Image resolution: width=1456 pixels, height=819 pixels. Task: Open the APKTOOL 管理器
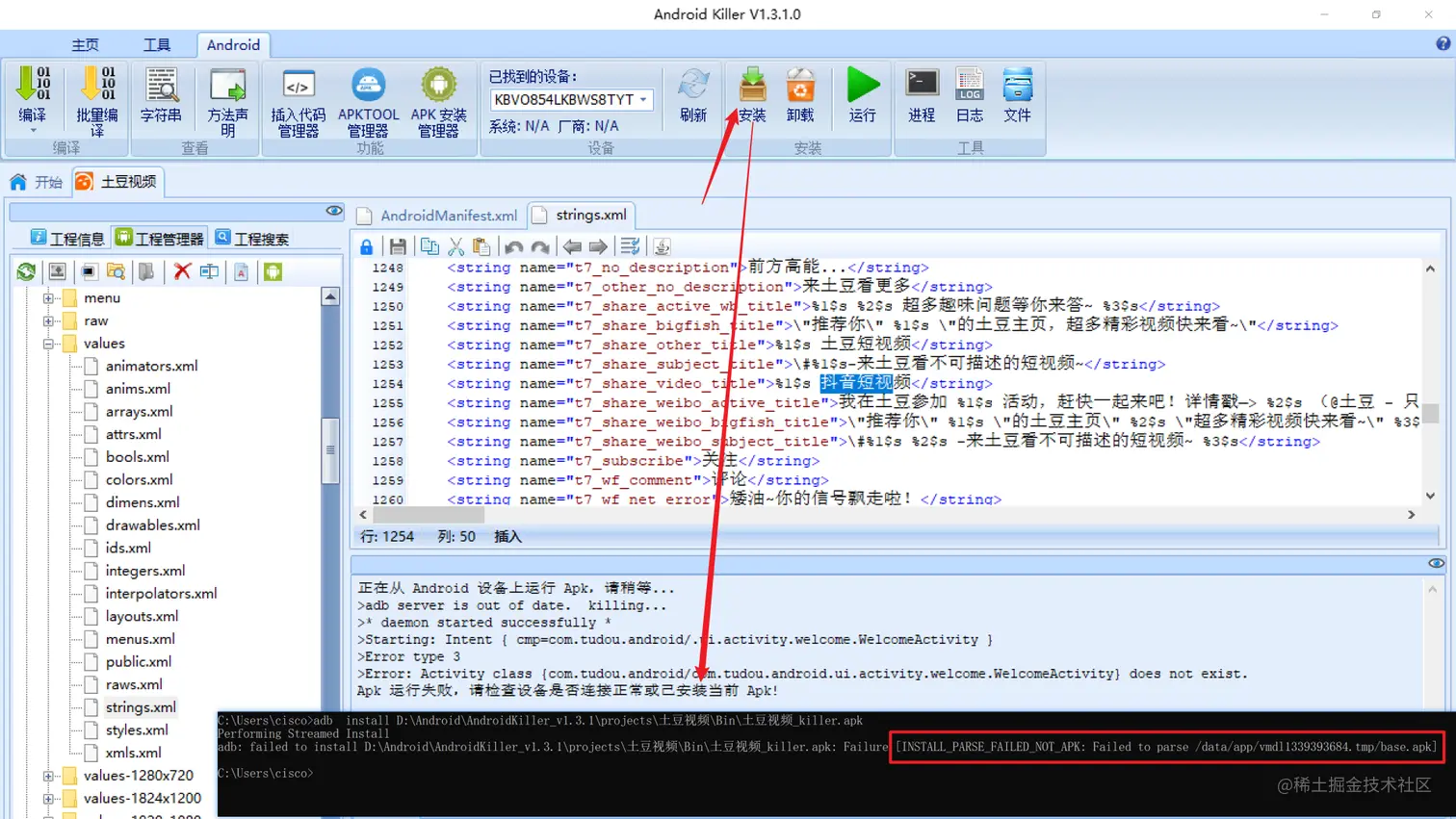point(368,100)
